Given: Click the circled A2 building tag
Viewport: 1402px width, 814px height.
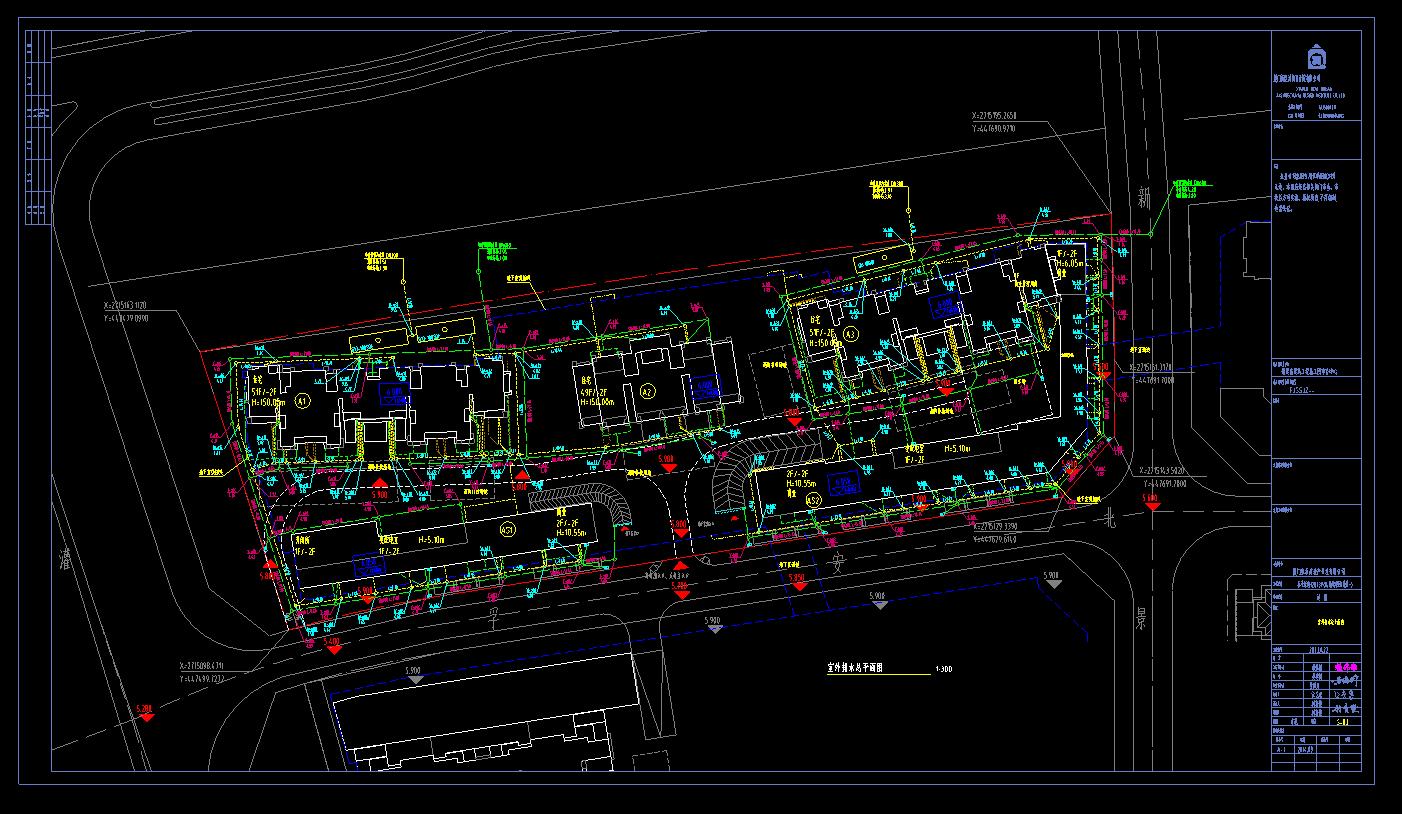Looking at the screenshot, I should point(647,391).
